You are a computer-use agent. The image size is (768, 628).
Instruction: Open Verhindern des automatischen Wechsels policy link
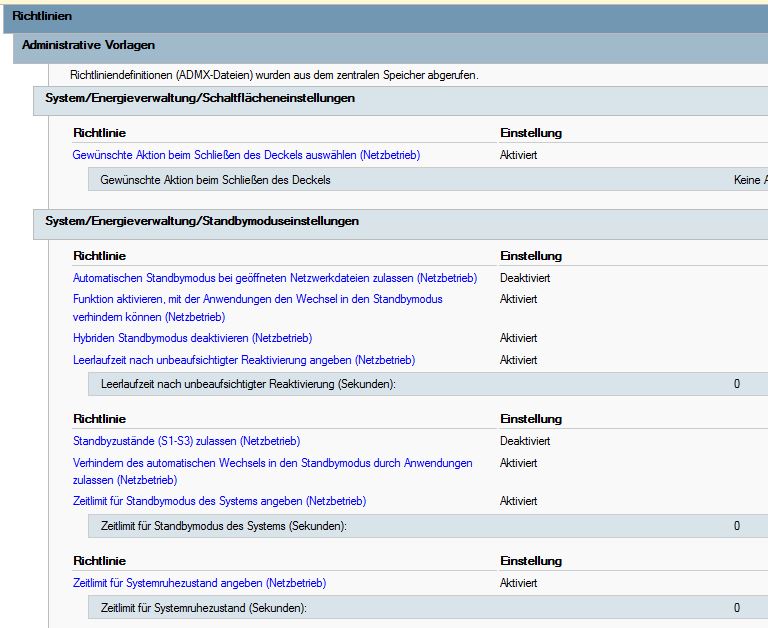[273, 471]
